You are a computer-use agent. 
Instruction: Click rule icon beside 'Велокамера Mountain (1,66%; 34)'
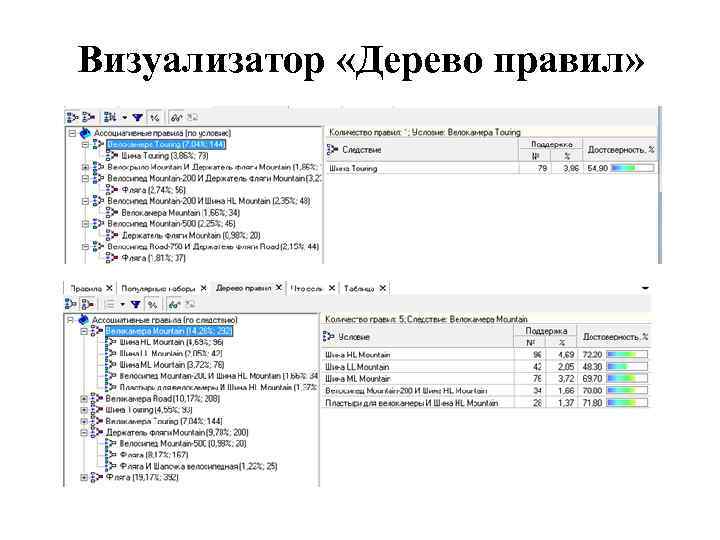pos(112,213)
